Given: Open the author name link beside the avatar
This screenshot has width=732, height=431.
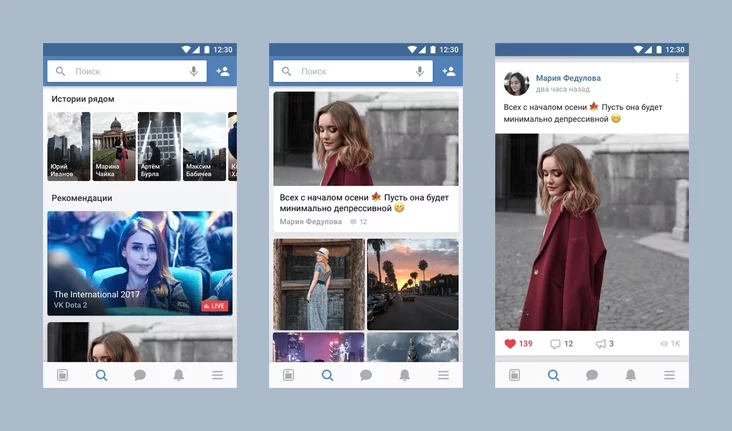Looking at the screenshot, I should (x=568, y=78).
